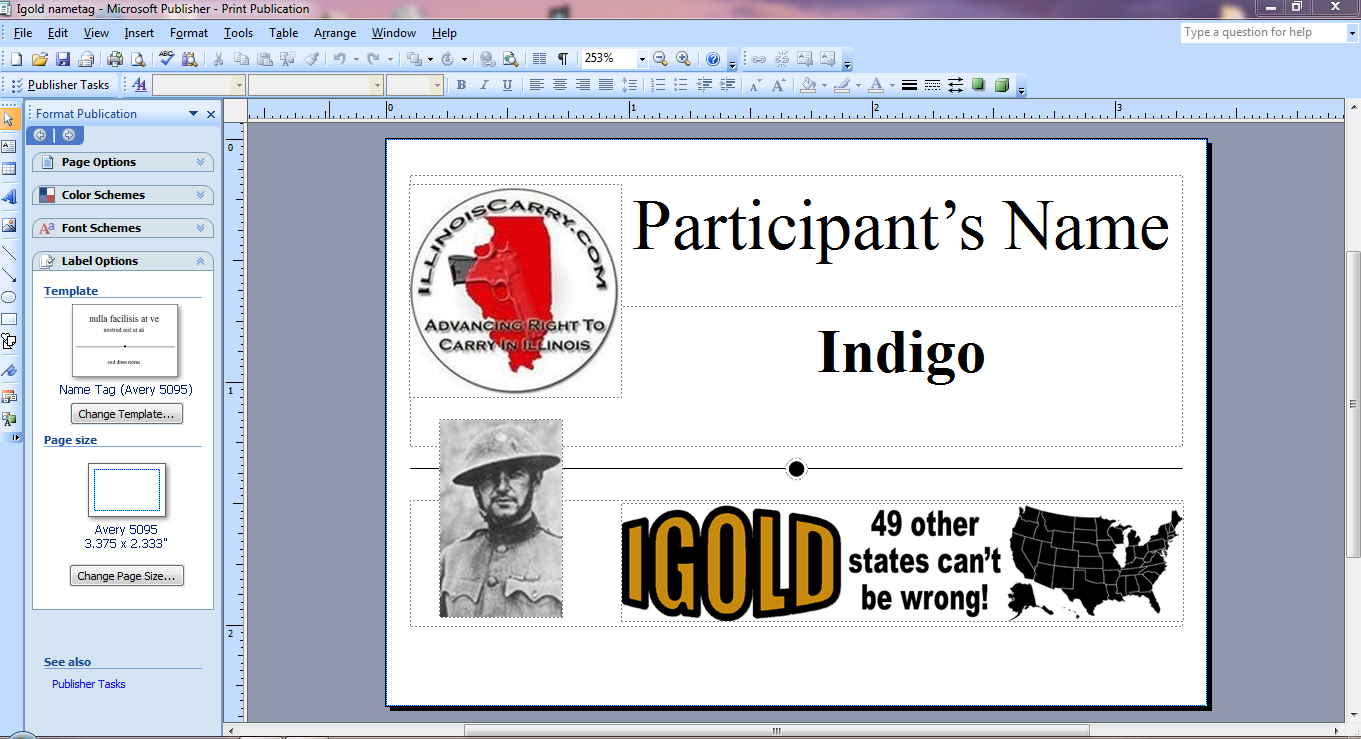The image size is (1361, 739).
Task: Click the Format Painter brush
Action: point(311,59)
